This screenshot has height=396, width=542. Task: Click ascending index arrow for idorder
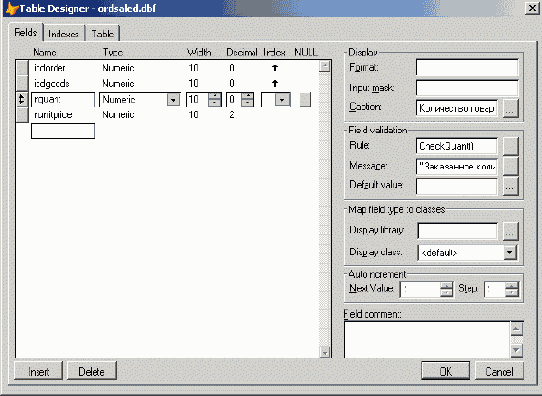click(x=275, y=68)
